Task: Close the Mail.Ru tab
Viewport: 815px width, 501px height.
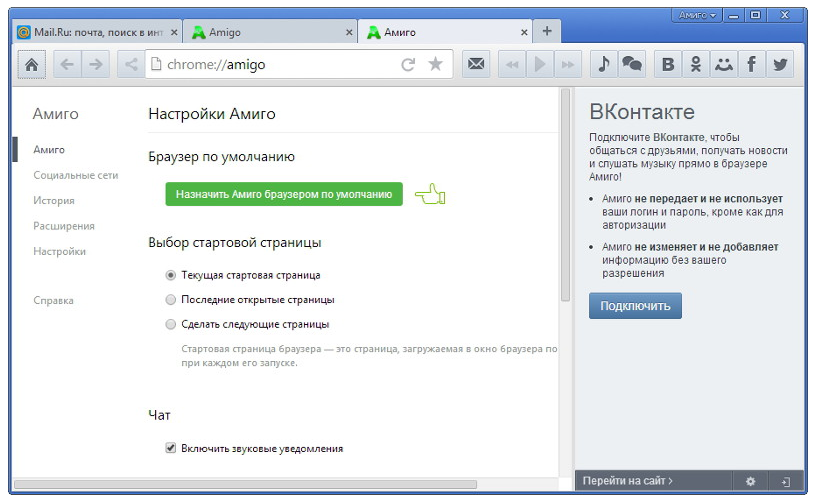Action: [x=174, y=32]
